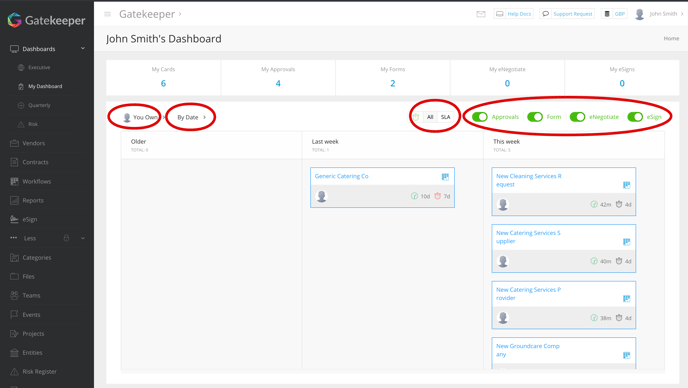Select the All filter option
Screen dimensions: 688x388
tap(430, 117)
